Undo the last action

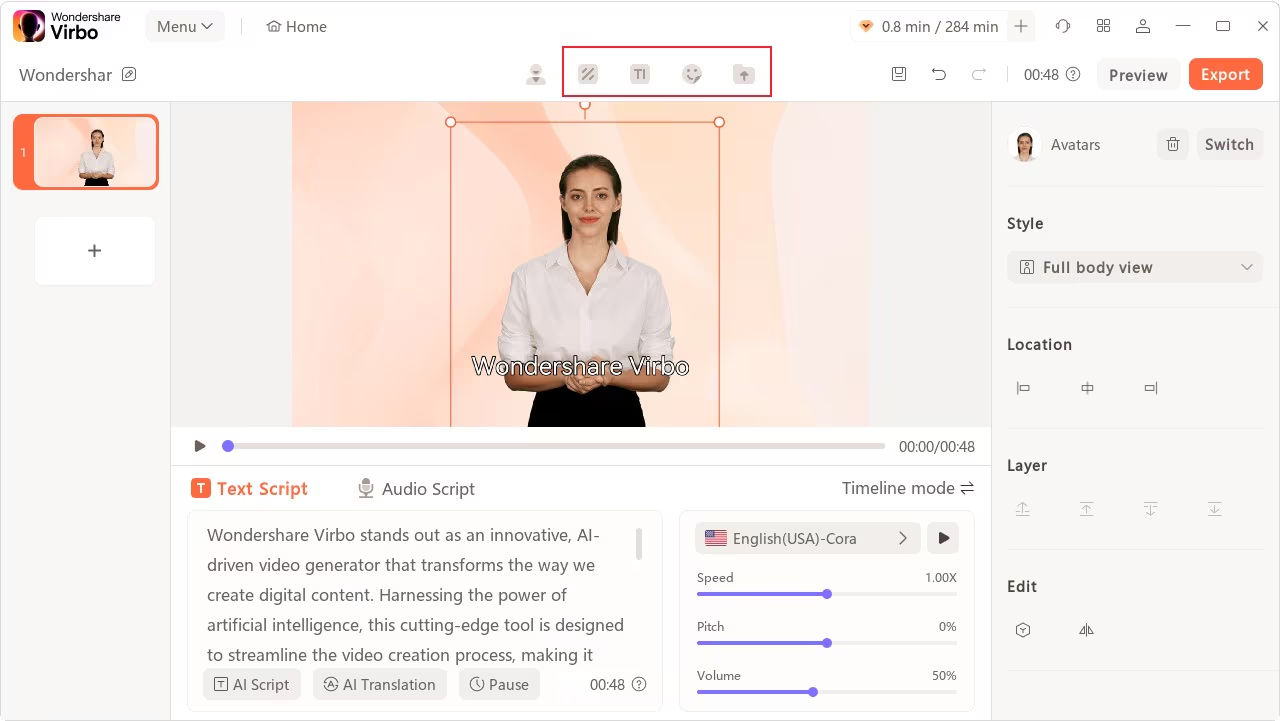(x=938, y=74)
